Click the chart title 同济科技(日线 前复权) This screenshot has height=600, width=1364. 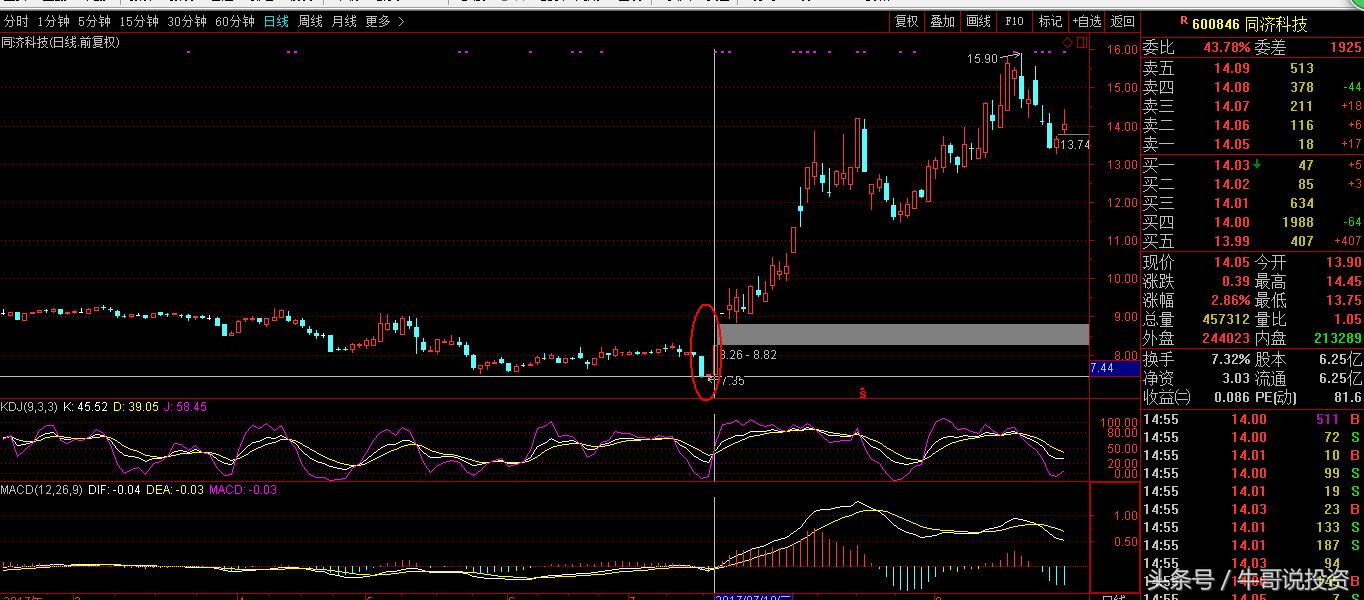(60, 42)
